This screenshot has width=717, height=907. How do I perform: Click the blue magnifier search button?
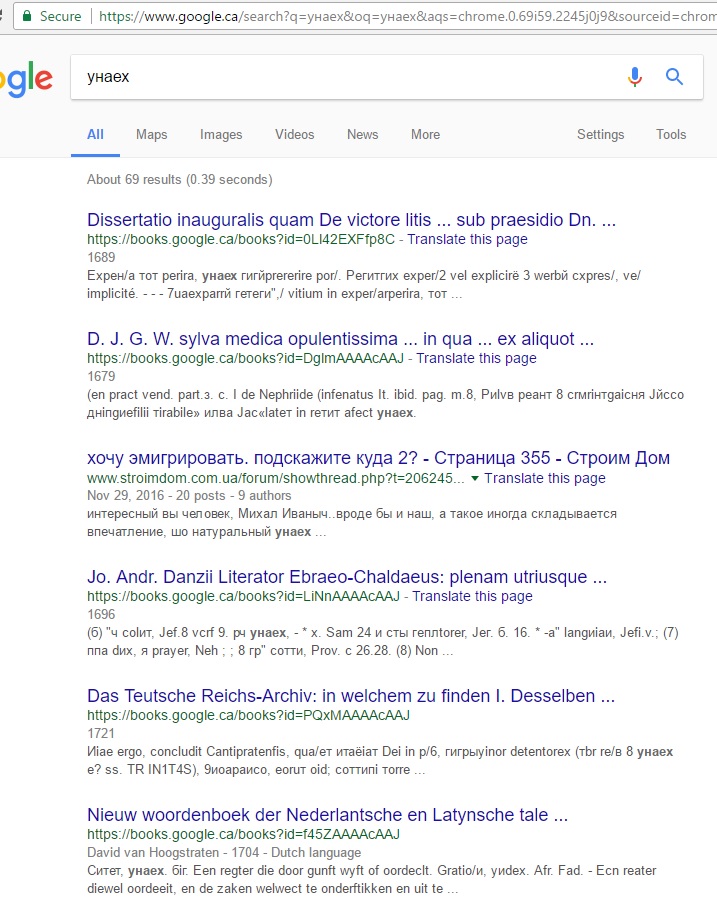(x=674, y=76)
